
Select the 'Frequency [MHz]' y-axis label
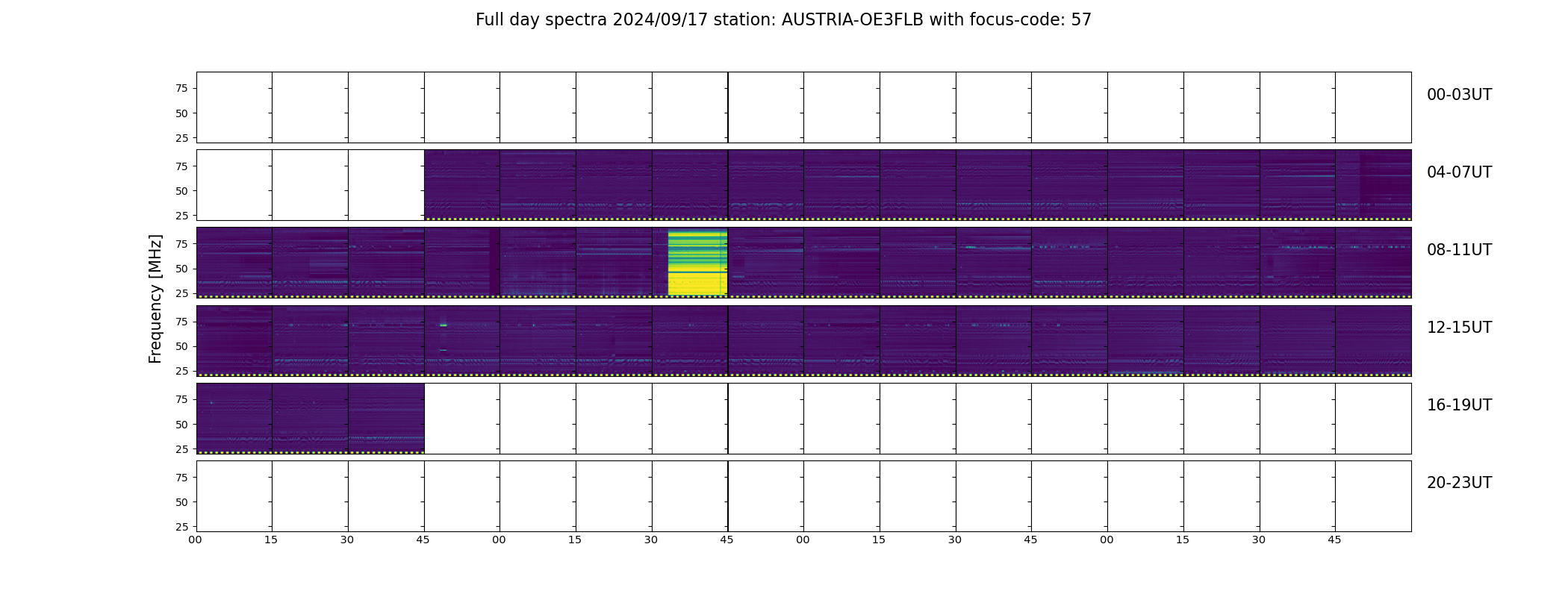pyautogui.click(x=155, y=299)
